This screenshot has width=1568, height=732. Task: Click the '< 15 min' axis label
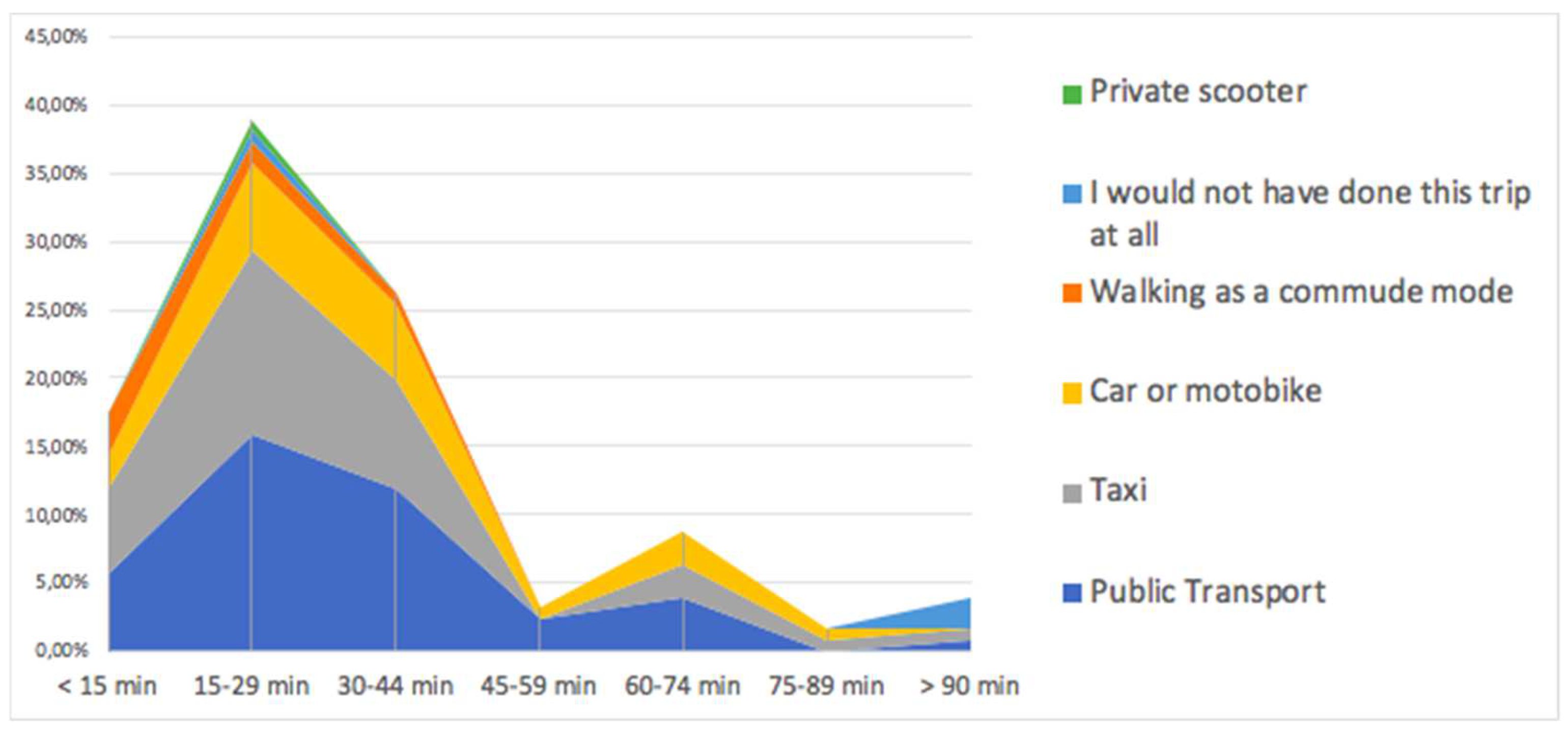[107, 686]
